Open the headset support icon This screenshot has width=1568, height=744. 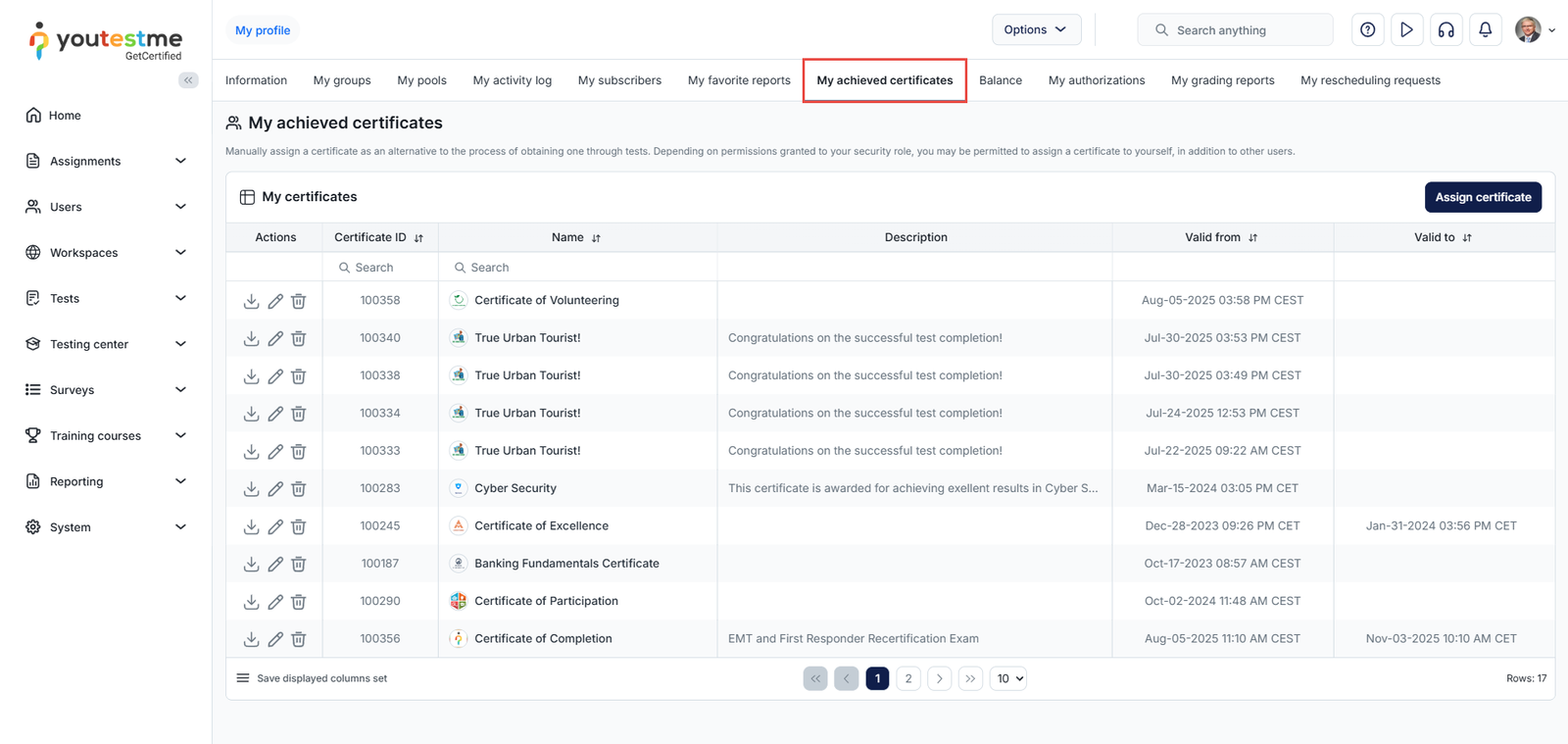click(1445, 30)
